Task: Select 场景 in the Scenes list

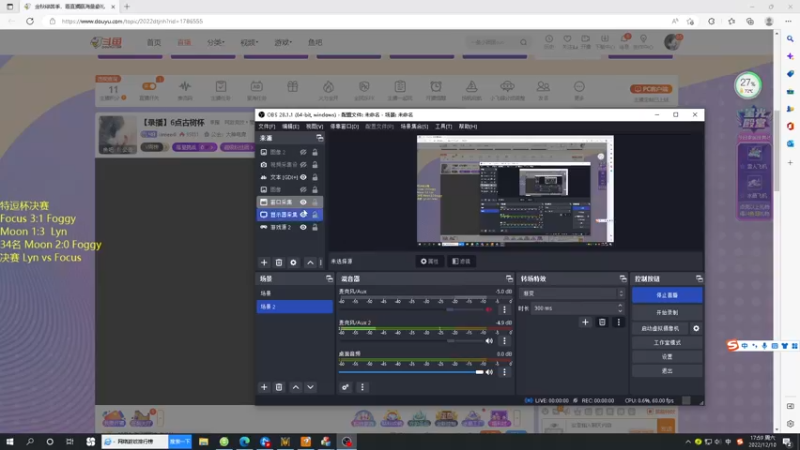Action: tap(294, 293)
